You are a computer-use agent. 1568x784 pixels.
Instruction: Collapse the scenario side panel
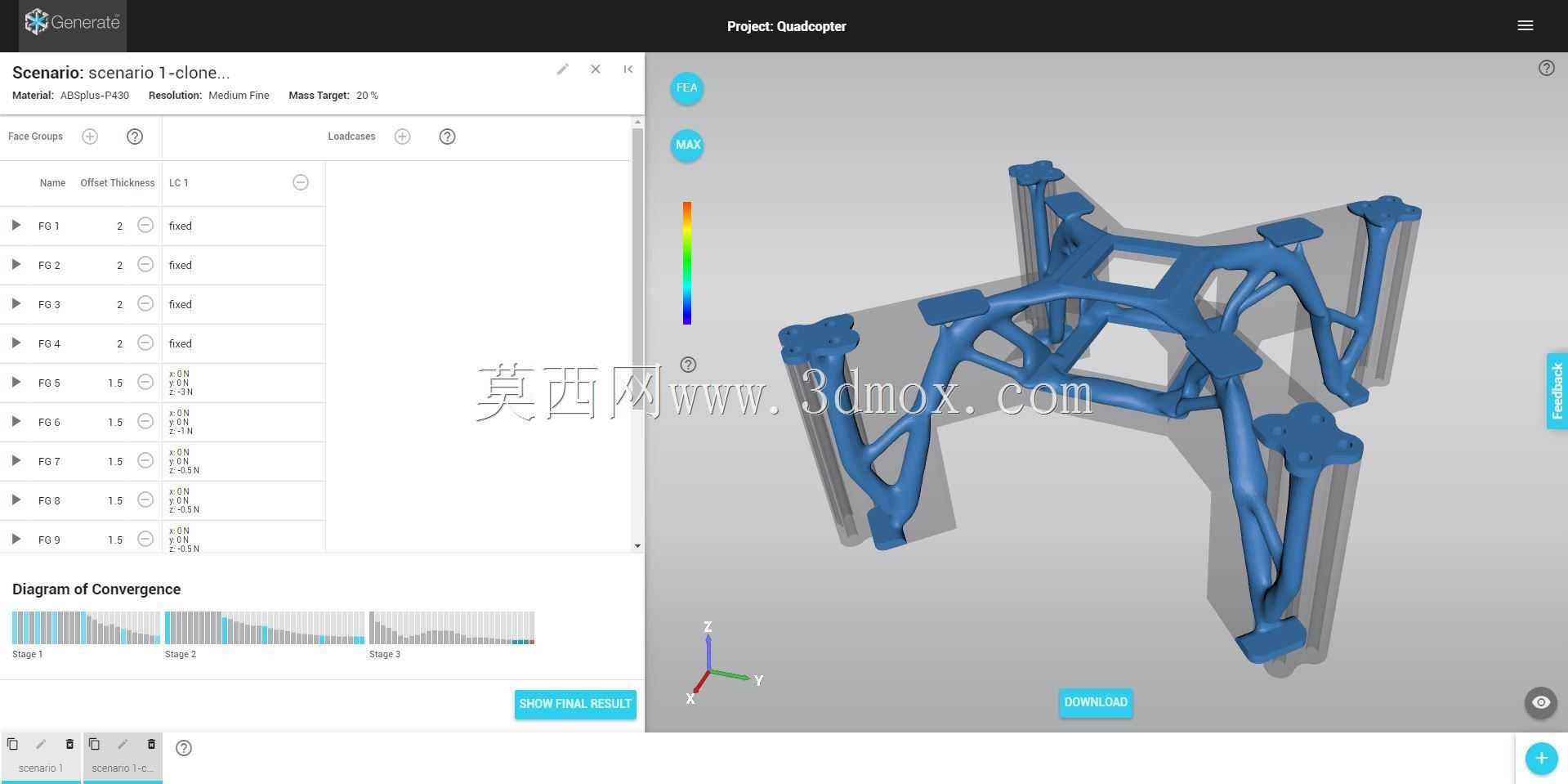tap(628, 69)
